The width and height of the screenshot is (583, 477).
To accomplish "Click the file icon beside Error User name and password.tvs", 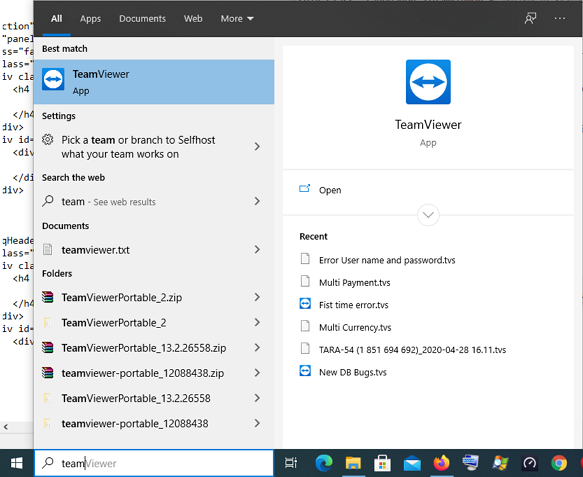I will pos(305,259).
